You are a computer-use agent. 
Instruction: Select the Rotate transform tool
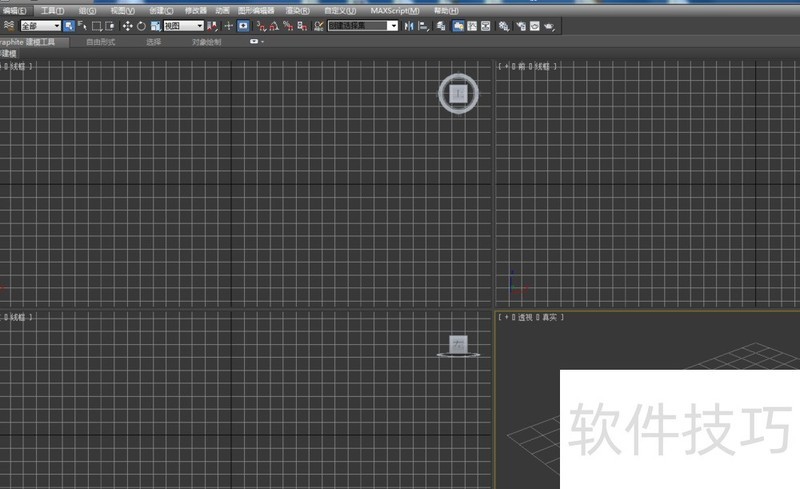click(141, 25)
